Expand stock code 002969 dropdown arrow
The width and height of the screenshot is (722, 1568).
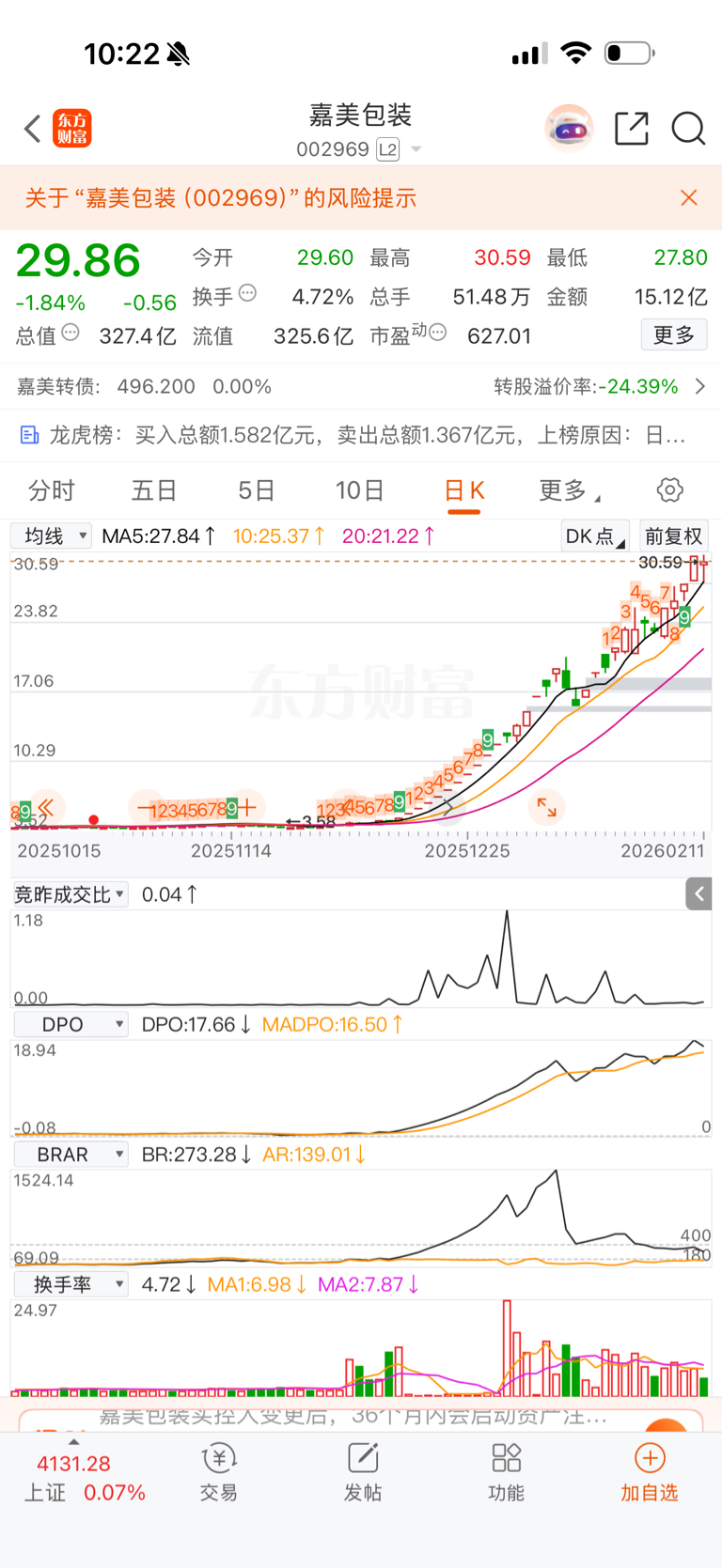(416, 149)
